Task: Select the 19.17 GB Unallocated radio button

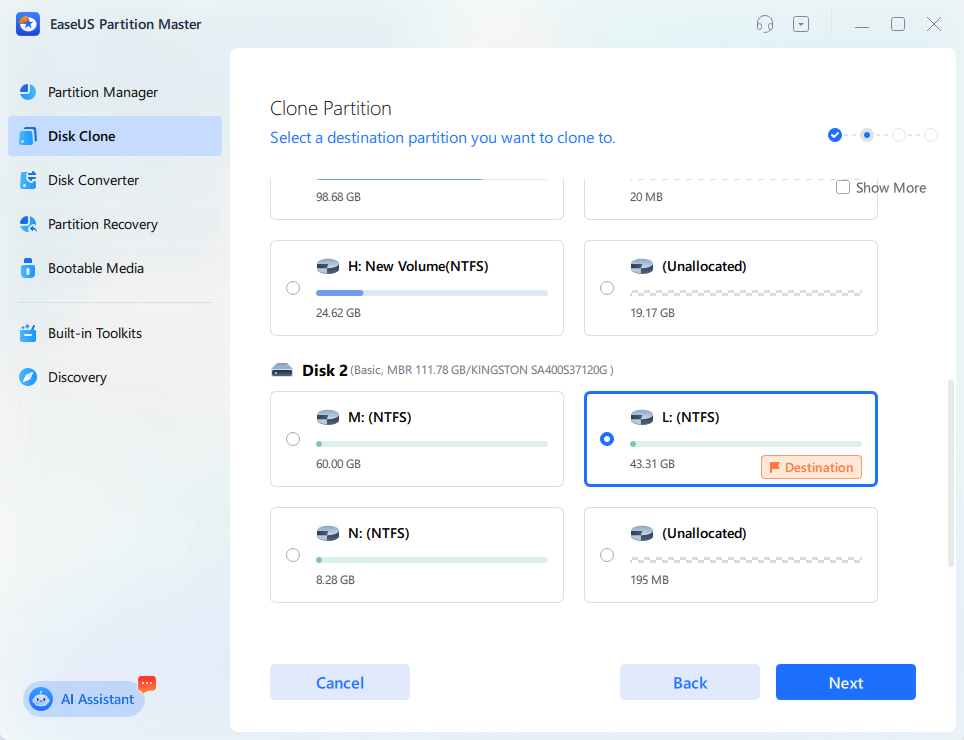Action: pyautogui.click(x=607, y=288)
